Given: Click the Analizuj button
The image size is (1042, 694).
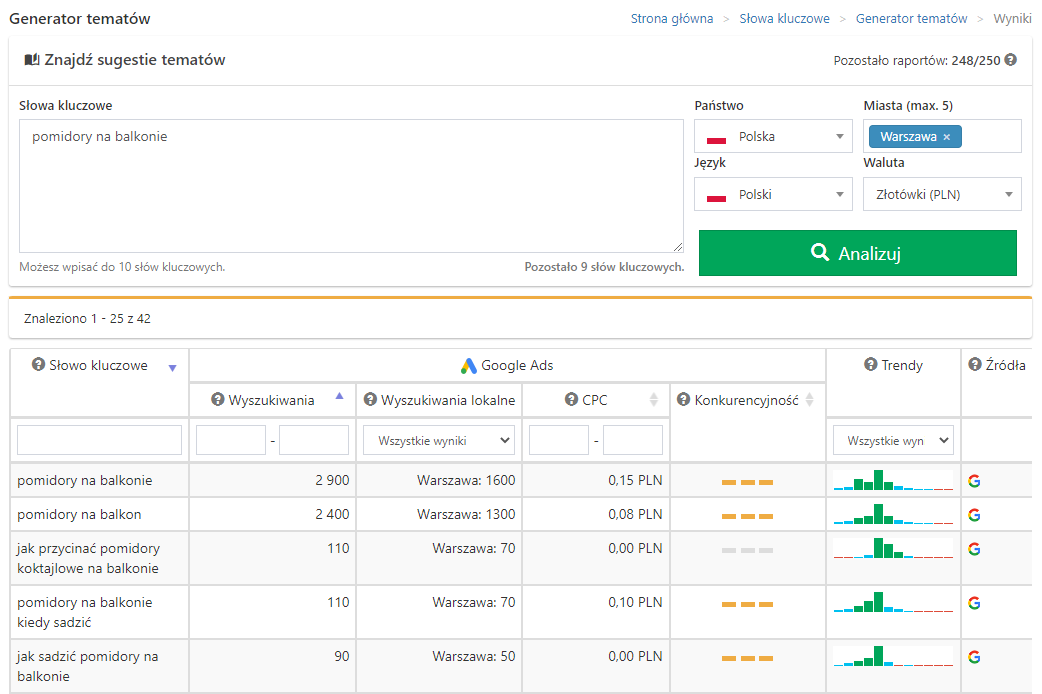Looking at the screenshot, I should 858,253.
